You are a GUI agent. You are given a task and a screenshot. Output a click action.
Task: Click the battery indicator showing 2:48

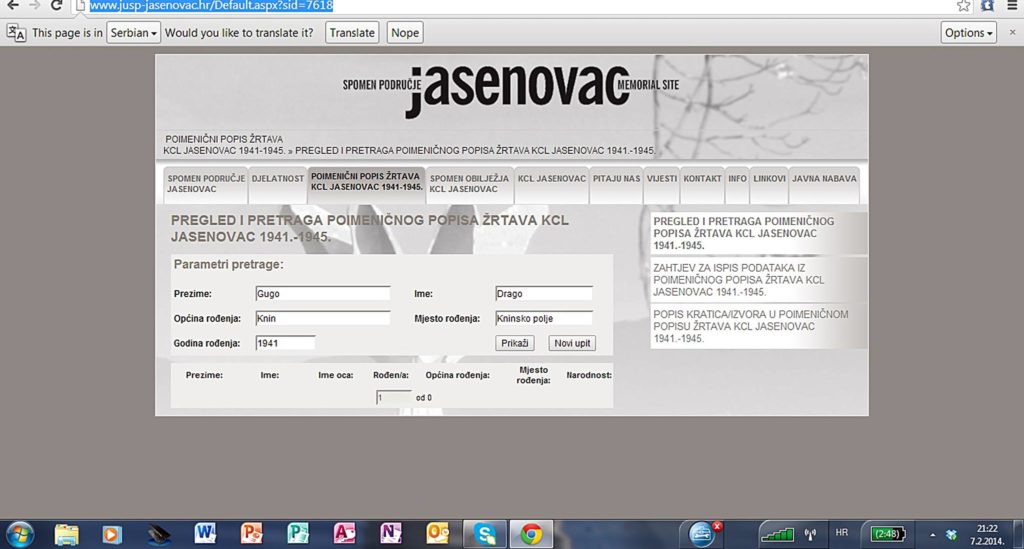(888, 534)
